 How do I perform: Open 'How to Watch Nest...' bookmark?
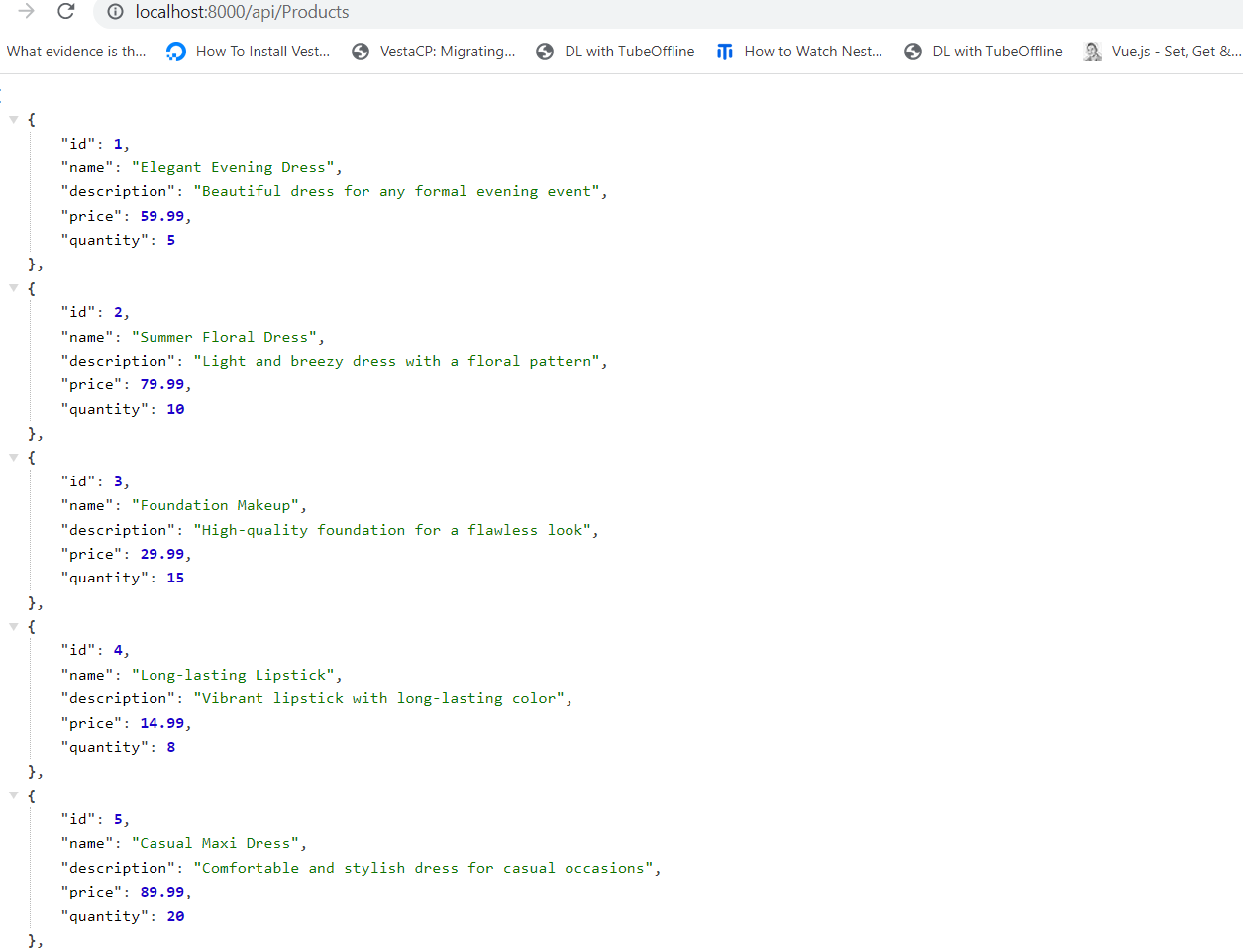pos(799,52)
